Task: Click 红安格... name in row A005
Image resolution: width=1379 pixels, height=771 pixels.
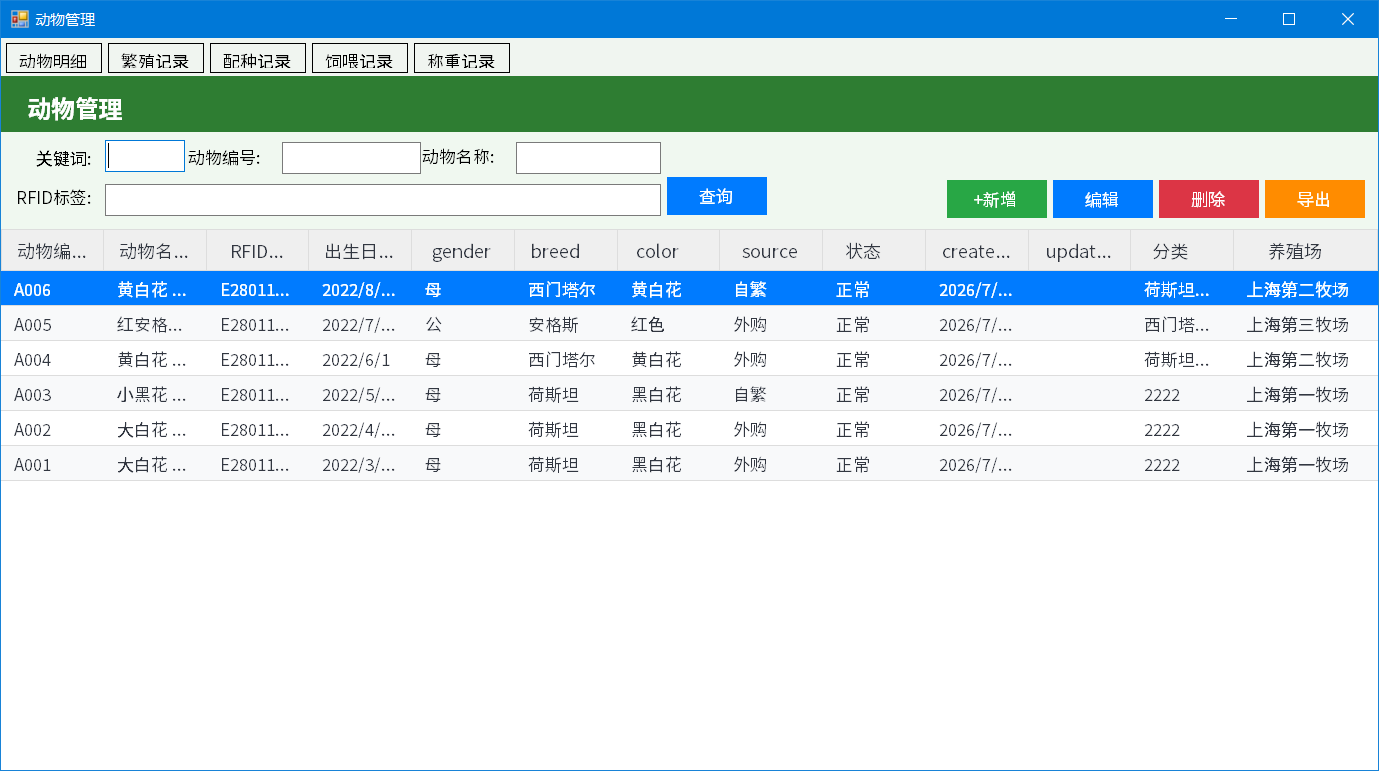Action: (x=155, y=324)
